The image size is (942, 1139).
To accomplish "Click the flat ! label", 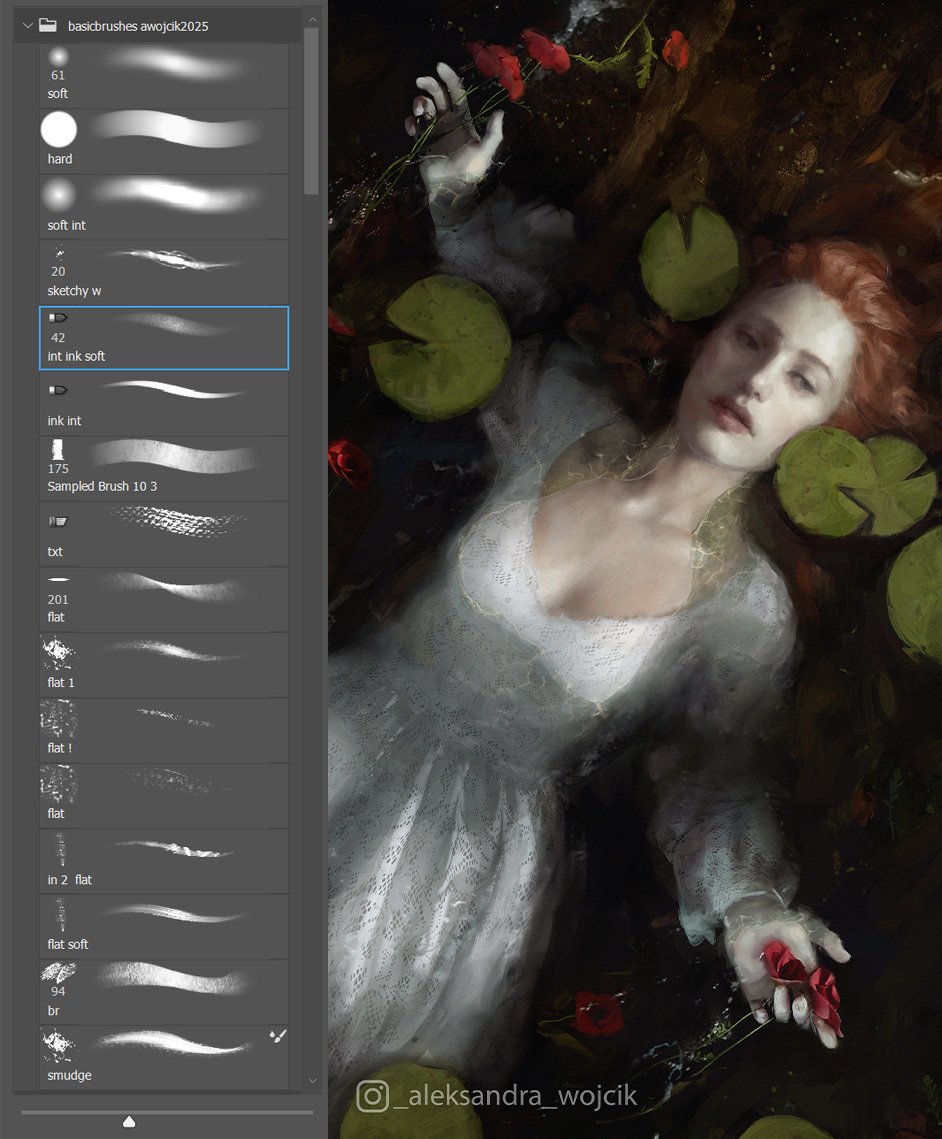I will 60,747.
